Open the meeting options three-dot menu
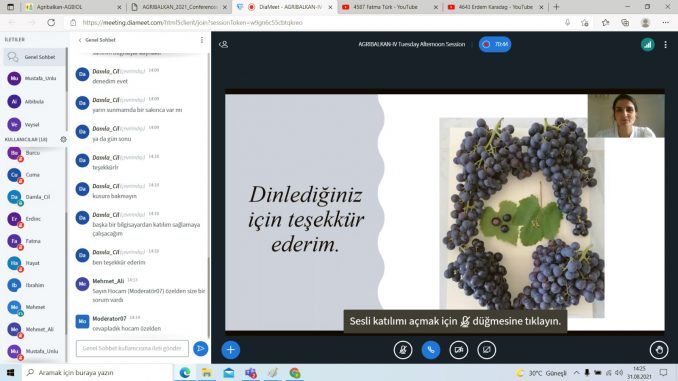 (665, 44)
